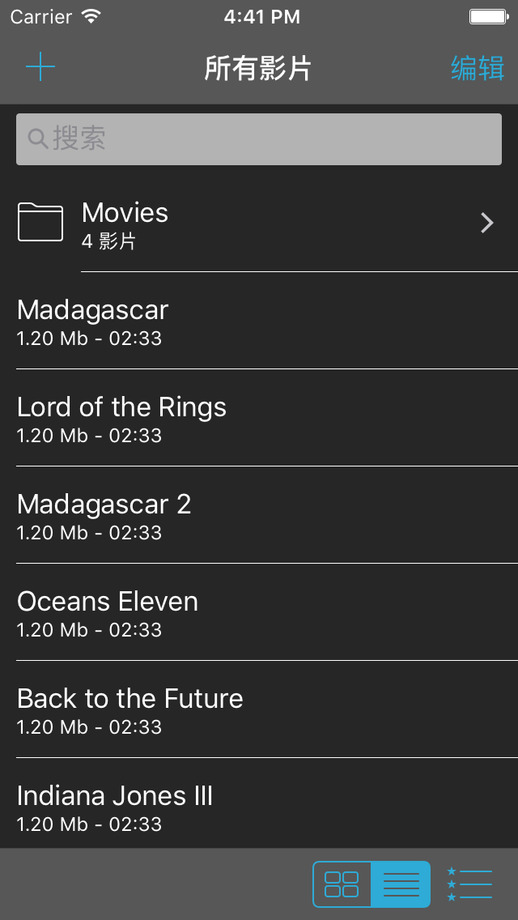Expand the Movies folder chevron
The width and height of the screenshot is (518, 920).
click(487, 223)
